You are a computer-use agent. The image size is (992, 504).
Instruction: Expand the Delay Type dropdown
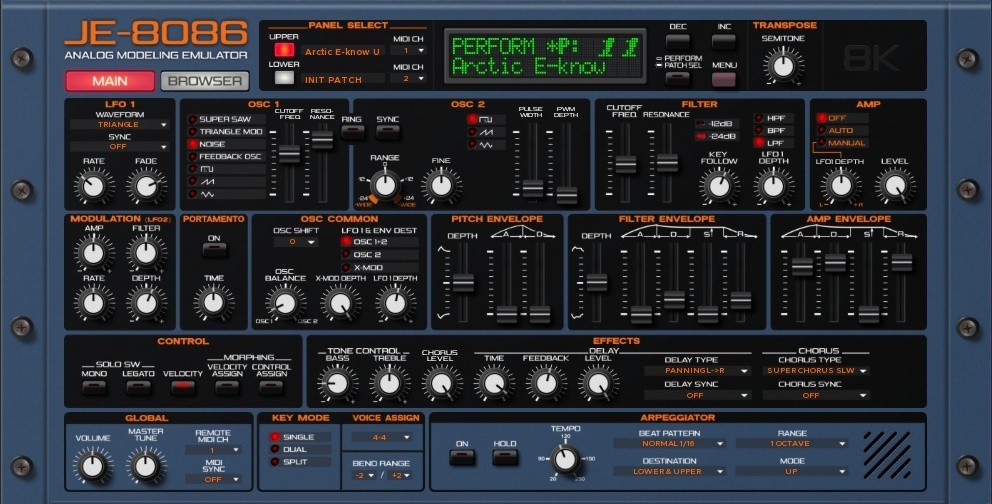click(692, 370)
